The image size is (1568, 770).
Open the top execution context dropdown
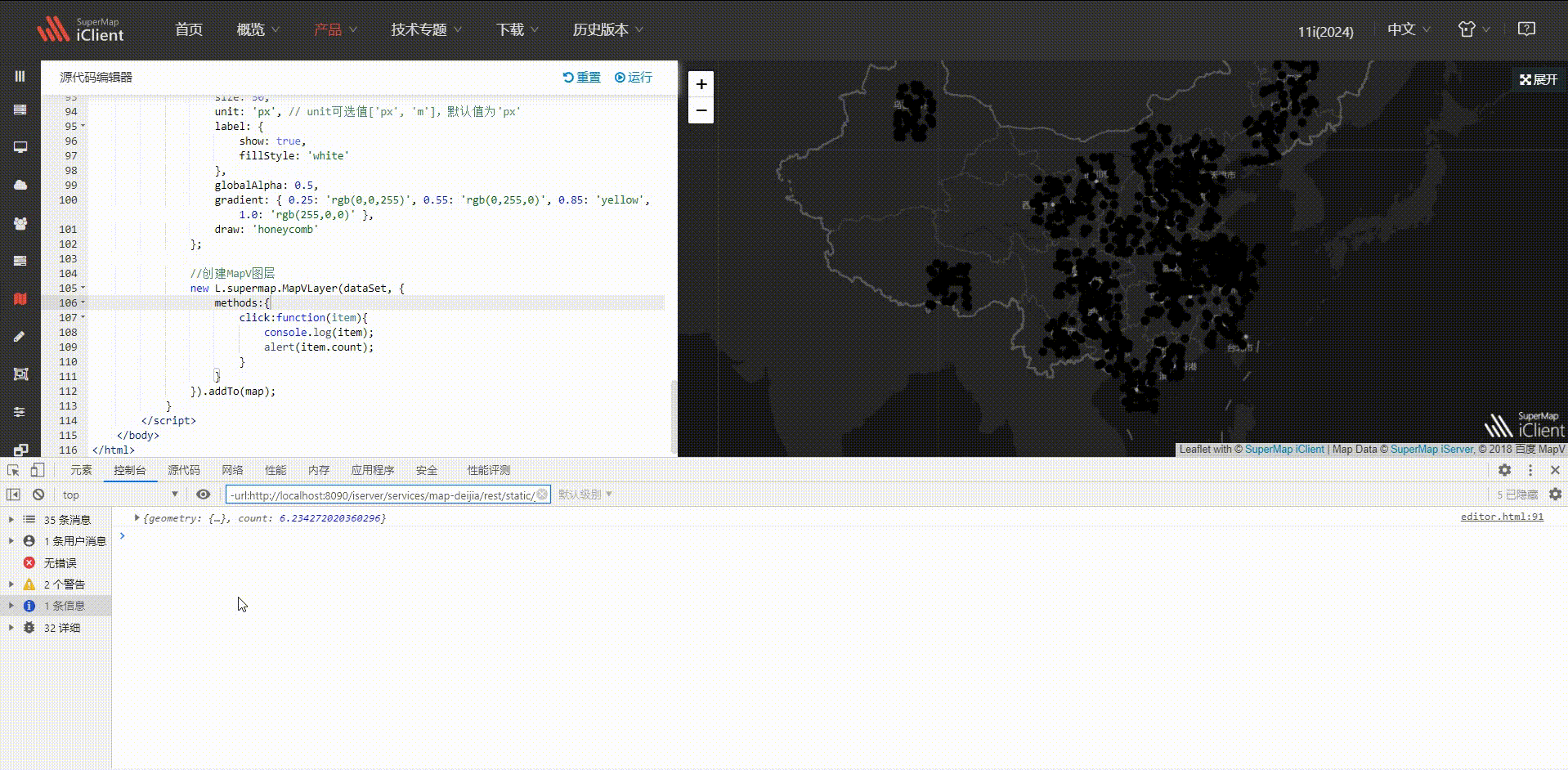click(x=119, y=494)
